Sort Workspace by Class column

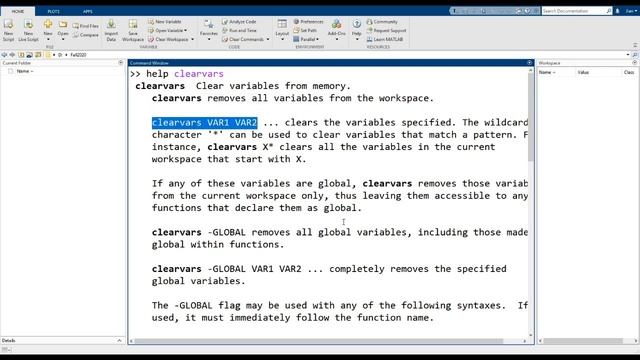[x=630, y=72]
